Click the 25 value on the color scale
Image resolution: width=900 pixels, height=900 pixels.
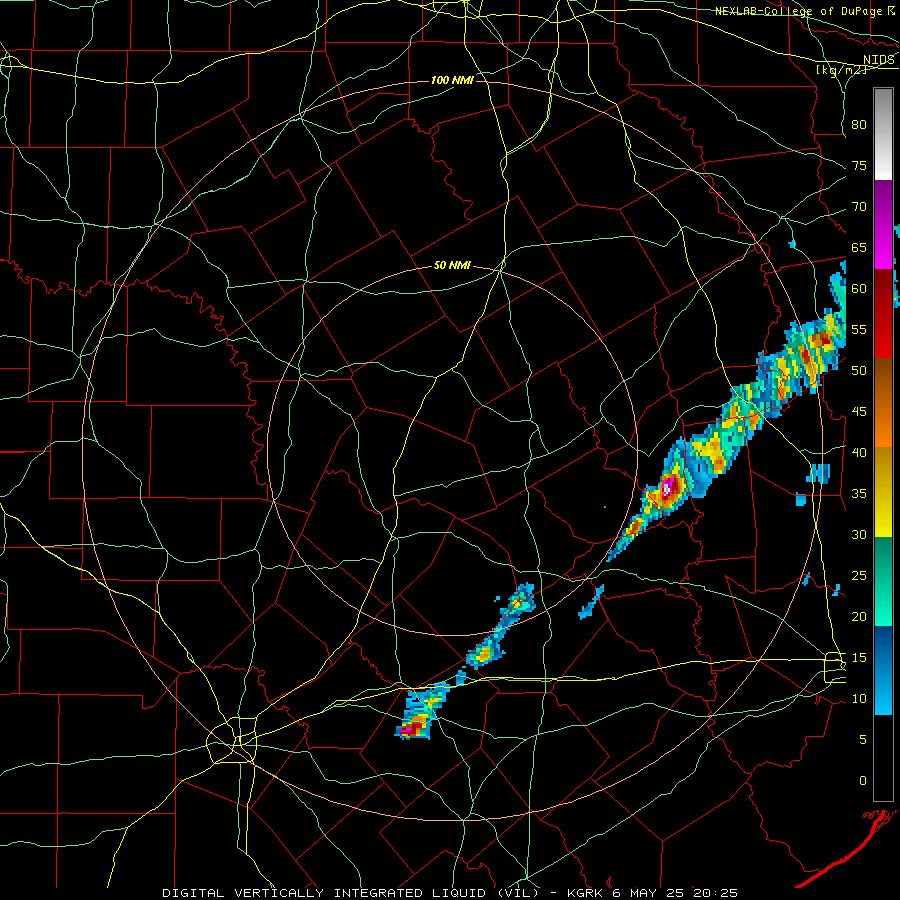pos(859,576)
